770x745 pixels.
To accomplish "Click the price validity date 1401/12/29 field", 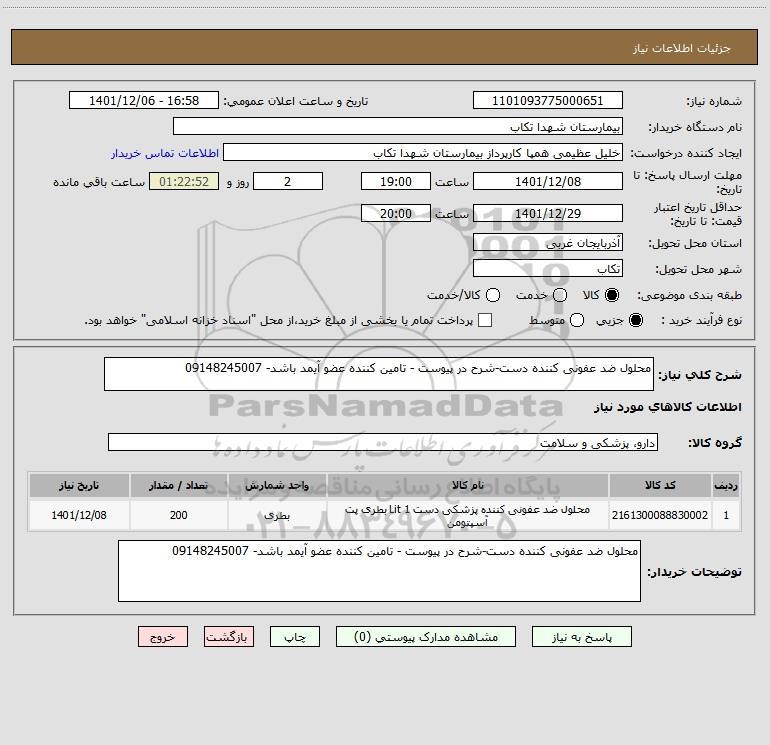I will [548, 213].
